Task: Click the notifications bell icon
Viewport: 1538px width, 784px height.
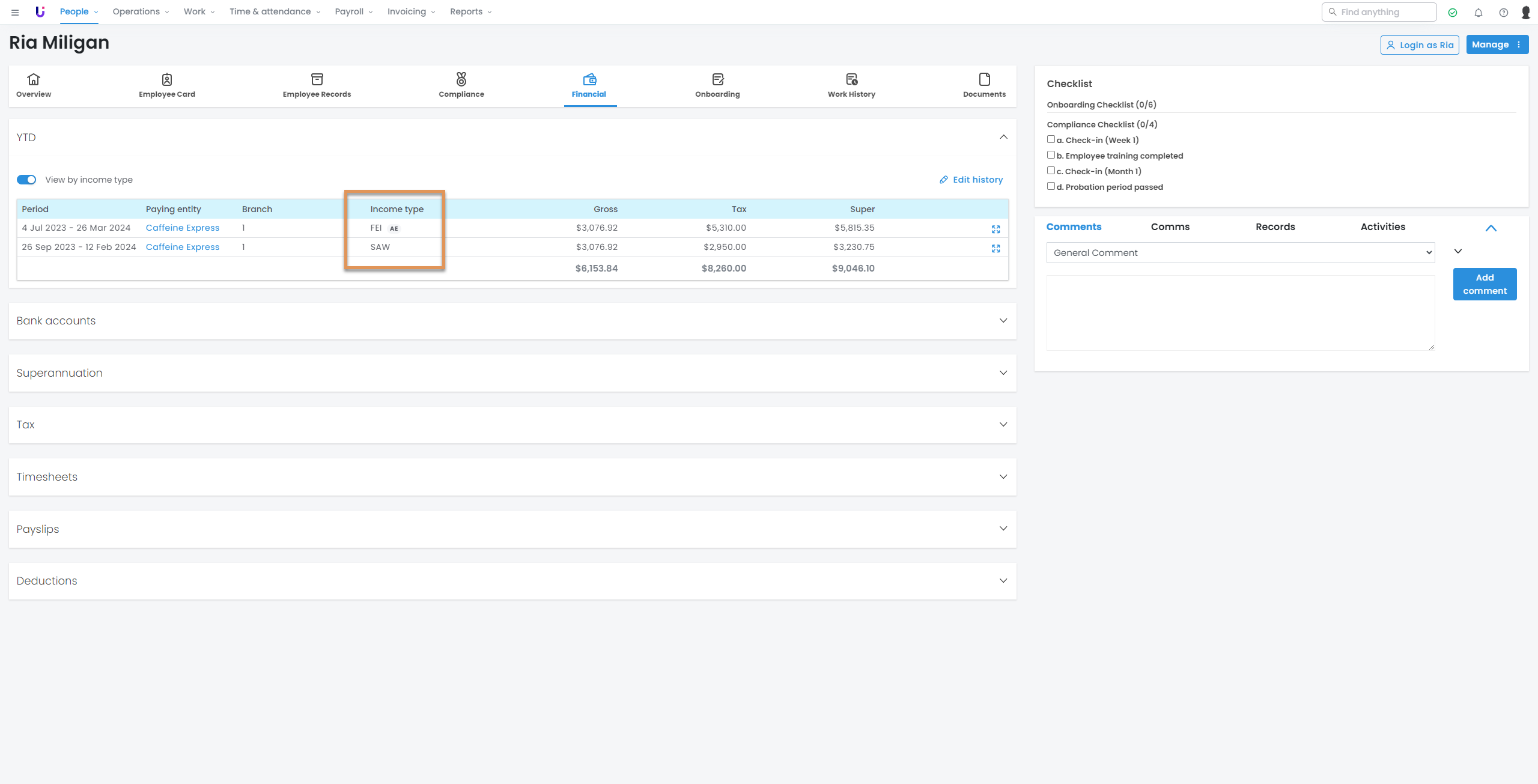Action: pos(1479,13)
